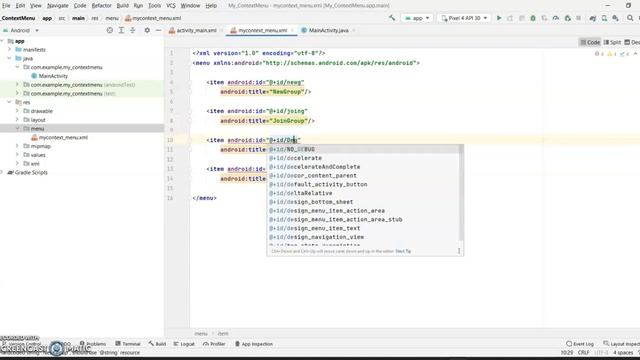The height and width of the screenshot is (360, 640).
Task: Open the completion popup three-dot options
Action: [x=459, y=251]
